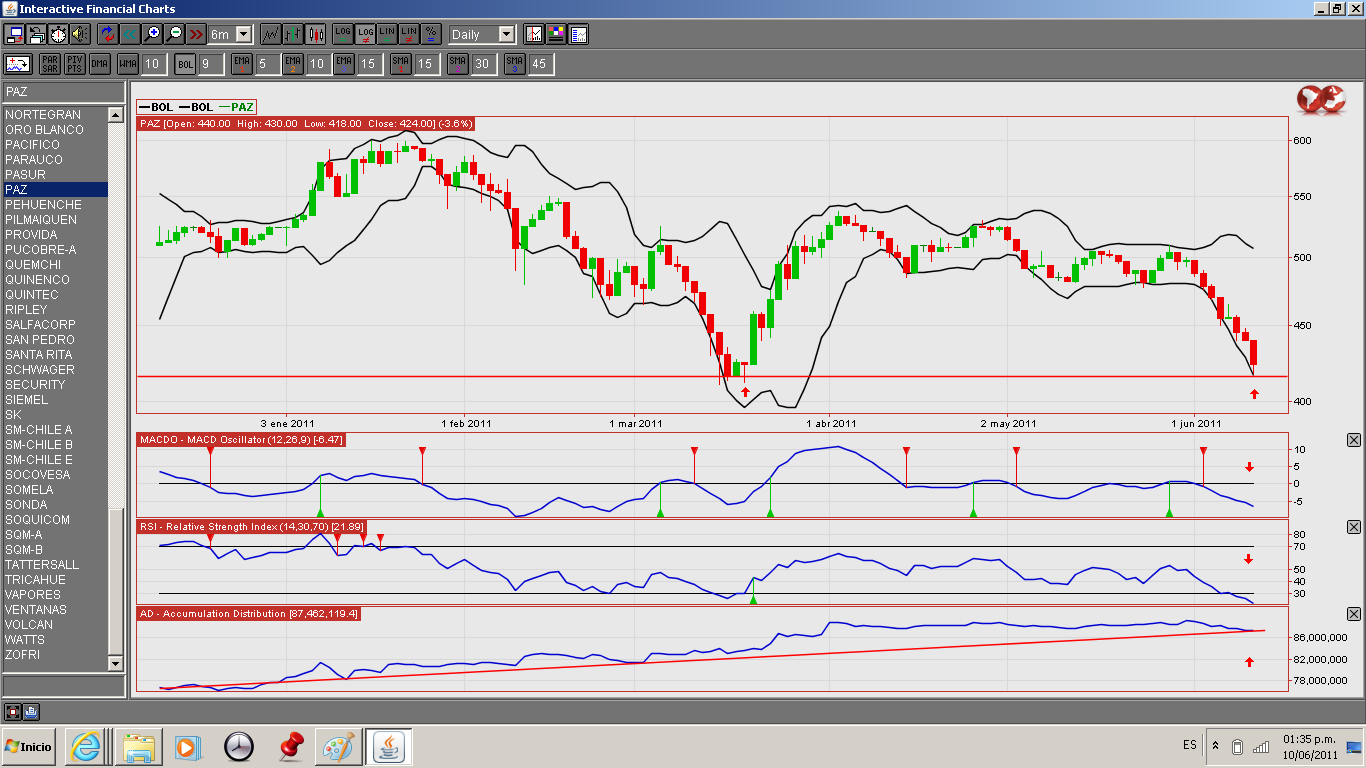Edit the BOL period field showing 9
The width and height of the screenshot is (1366, 768).
pos(210,64)
